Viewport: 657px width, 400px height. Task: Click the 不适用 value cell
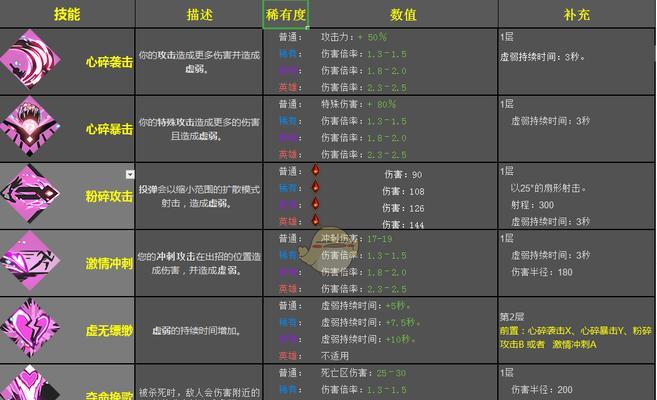335,356
